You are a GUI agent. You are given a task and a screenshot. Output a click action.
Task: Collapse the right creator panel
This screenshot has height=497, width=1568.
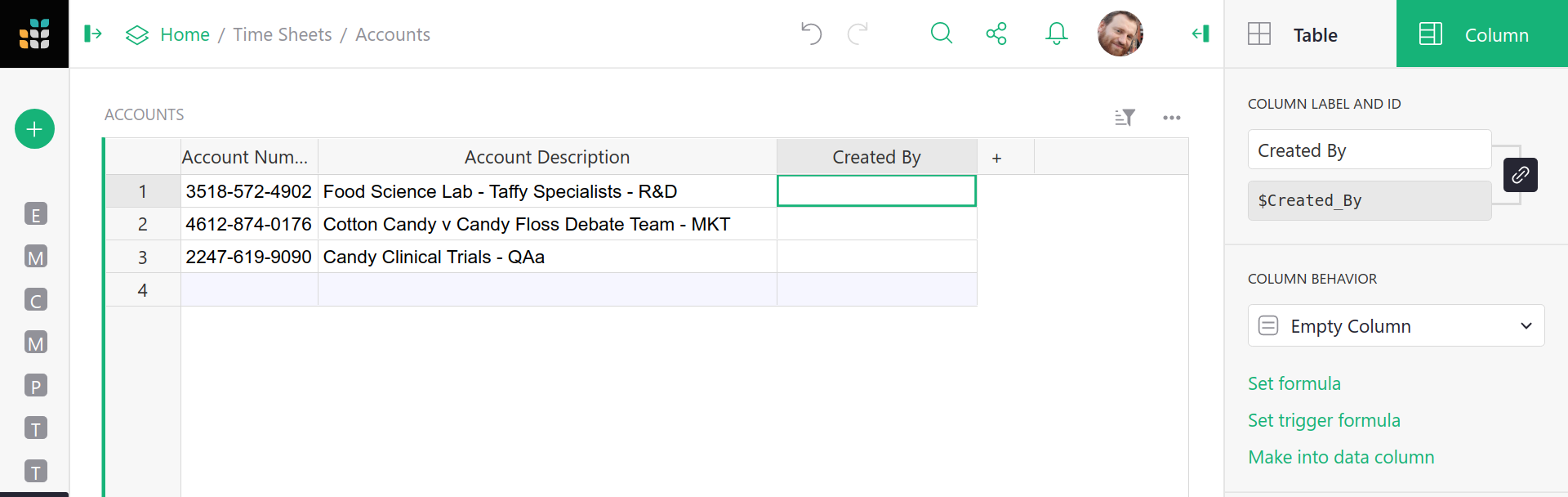[1200, 34]
